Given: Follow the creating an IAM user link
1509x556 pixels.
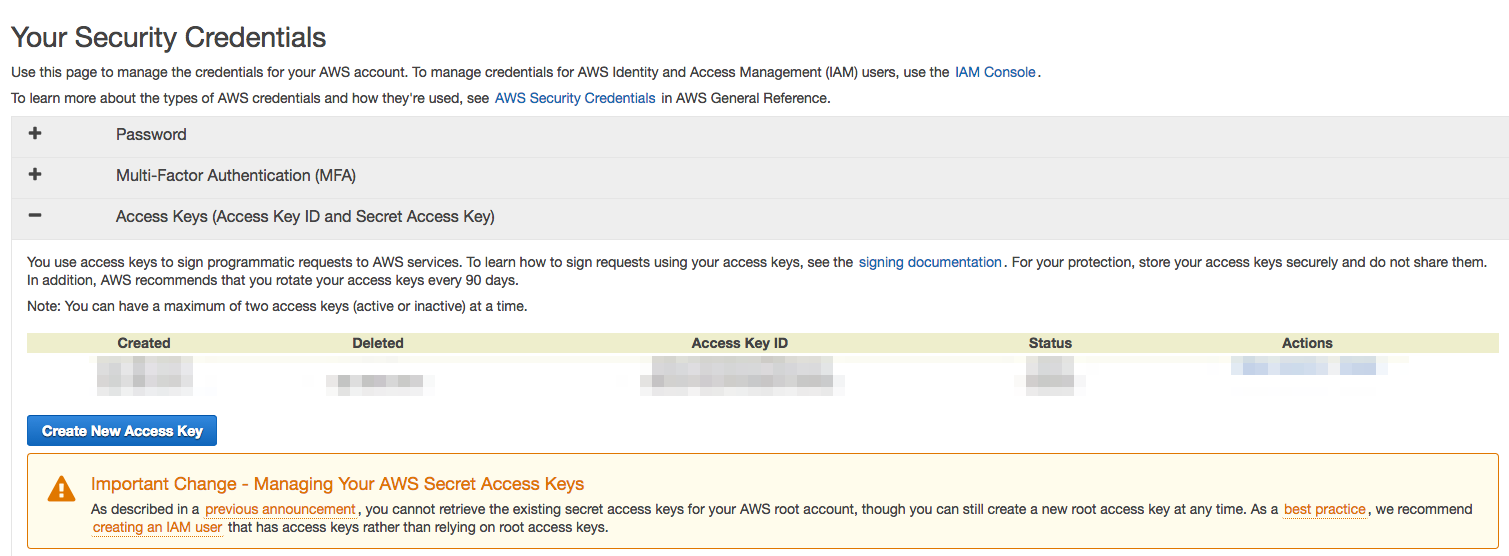Looking at the screenshot, I should 157,527.
